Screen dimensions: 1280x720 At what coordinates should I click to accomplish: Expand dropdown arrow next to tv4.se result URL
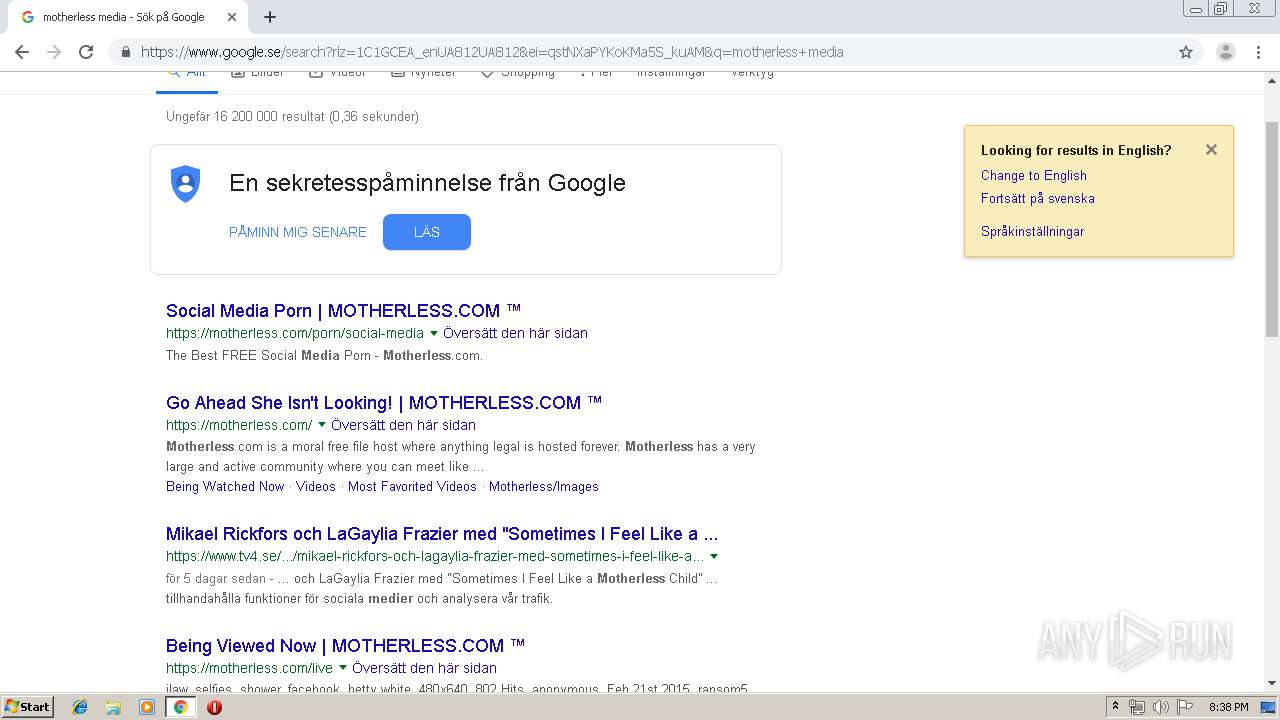[x=713, y=556]
